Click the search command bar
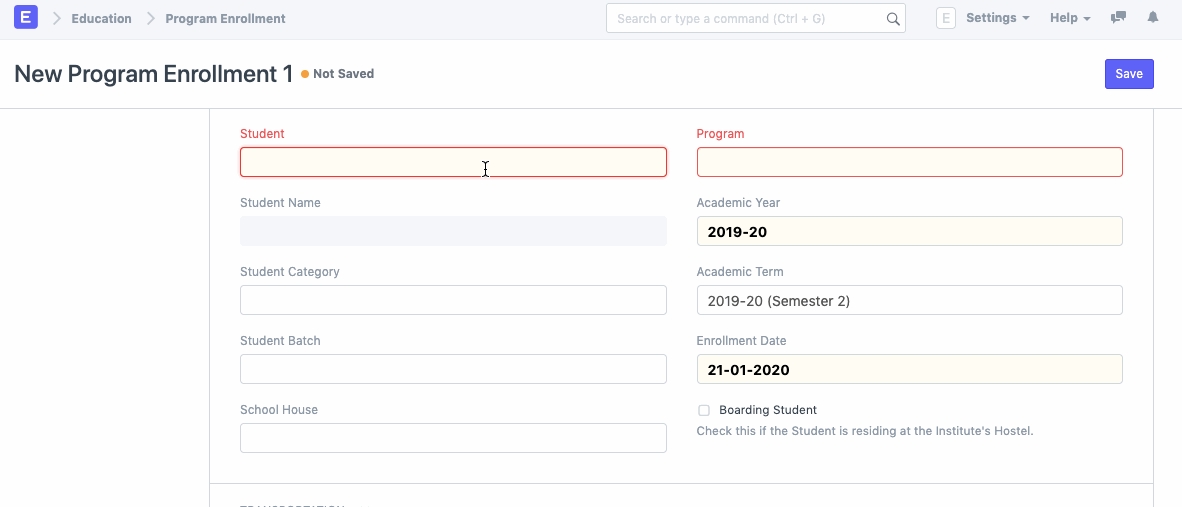Screen dimensions: 1182x507 (745, 19)
